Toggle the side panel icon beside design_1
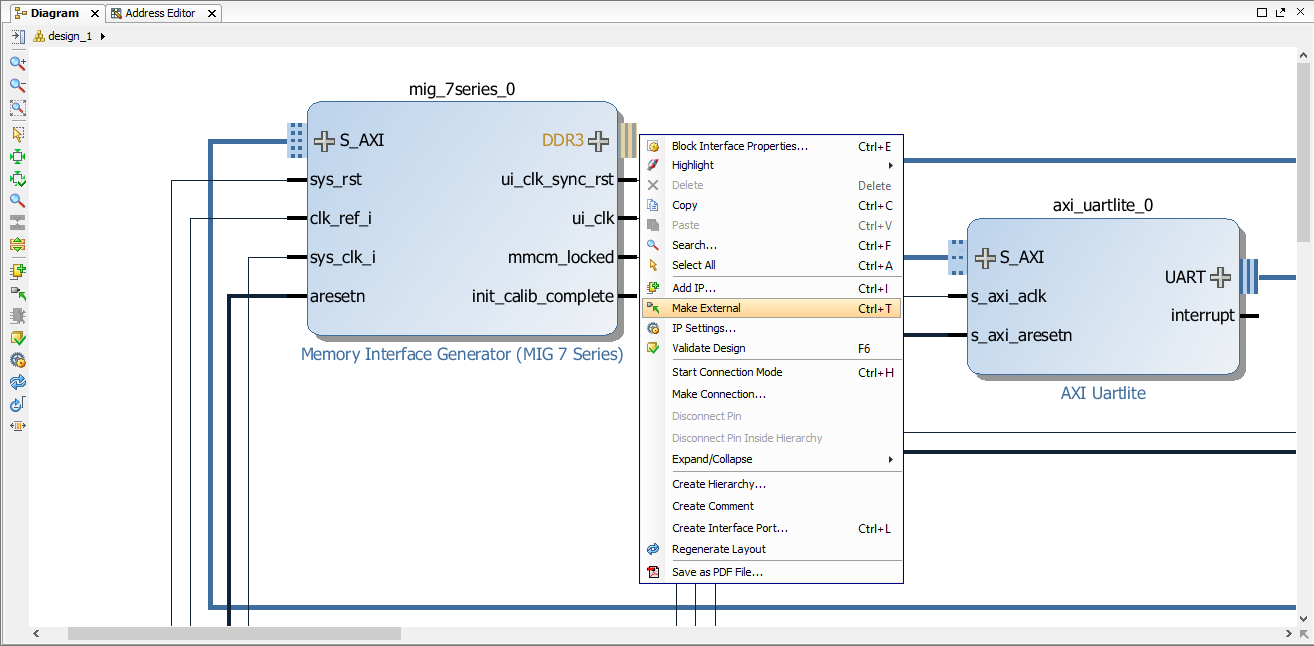This screenshot has height=646, width=1314. [x=18, y=36]
